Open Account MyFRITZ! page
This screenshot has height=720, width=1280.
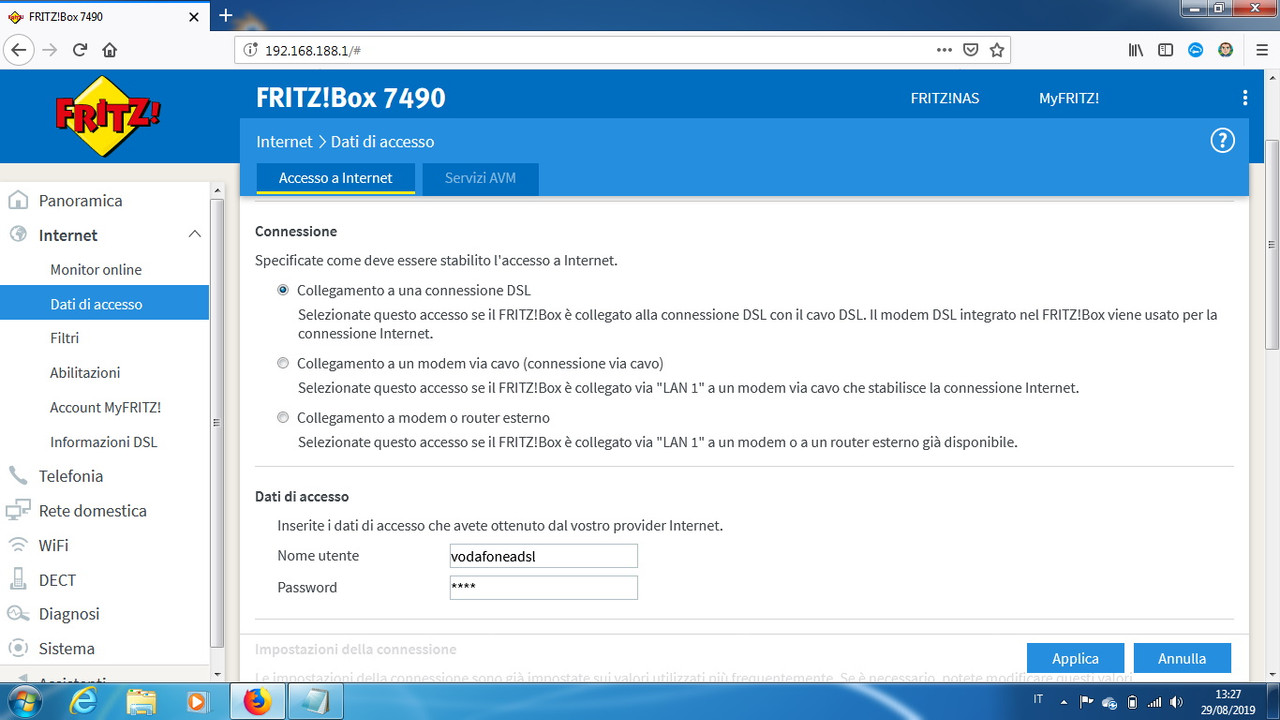105,407
